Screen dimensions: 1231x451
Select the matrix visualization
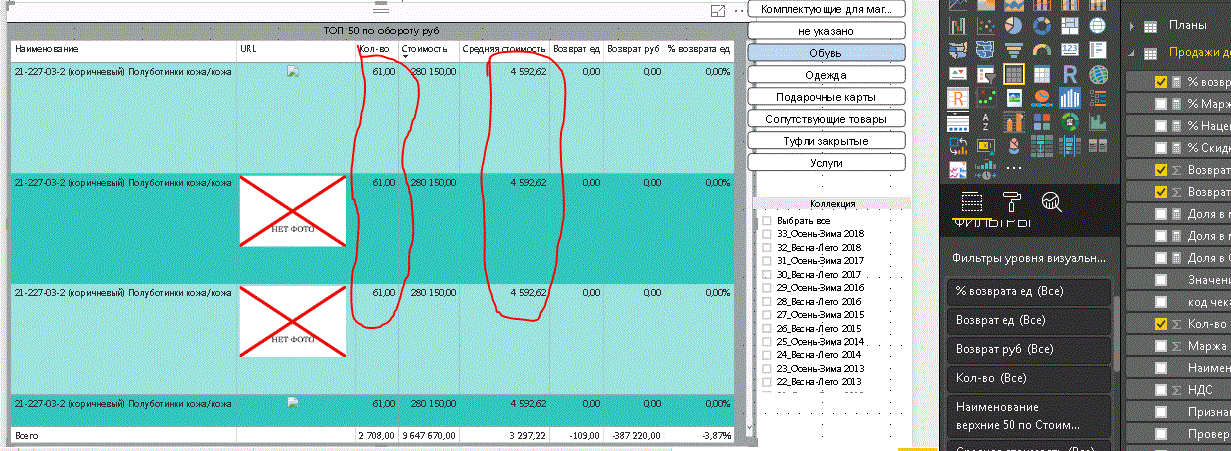[x=1042, y=74]
